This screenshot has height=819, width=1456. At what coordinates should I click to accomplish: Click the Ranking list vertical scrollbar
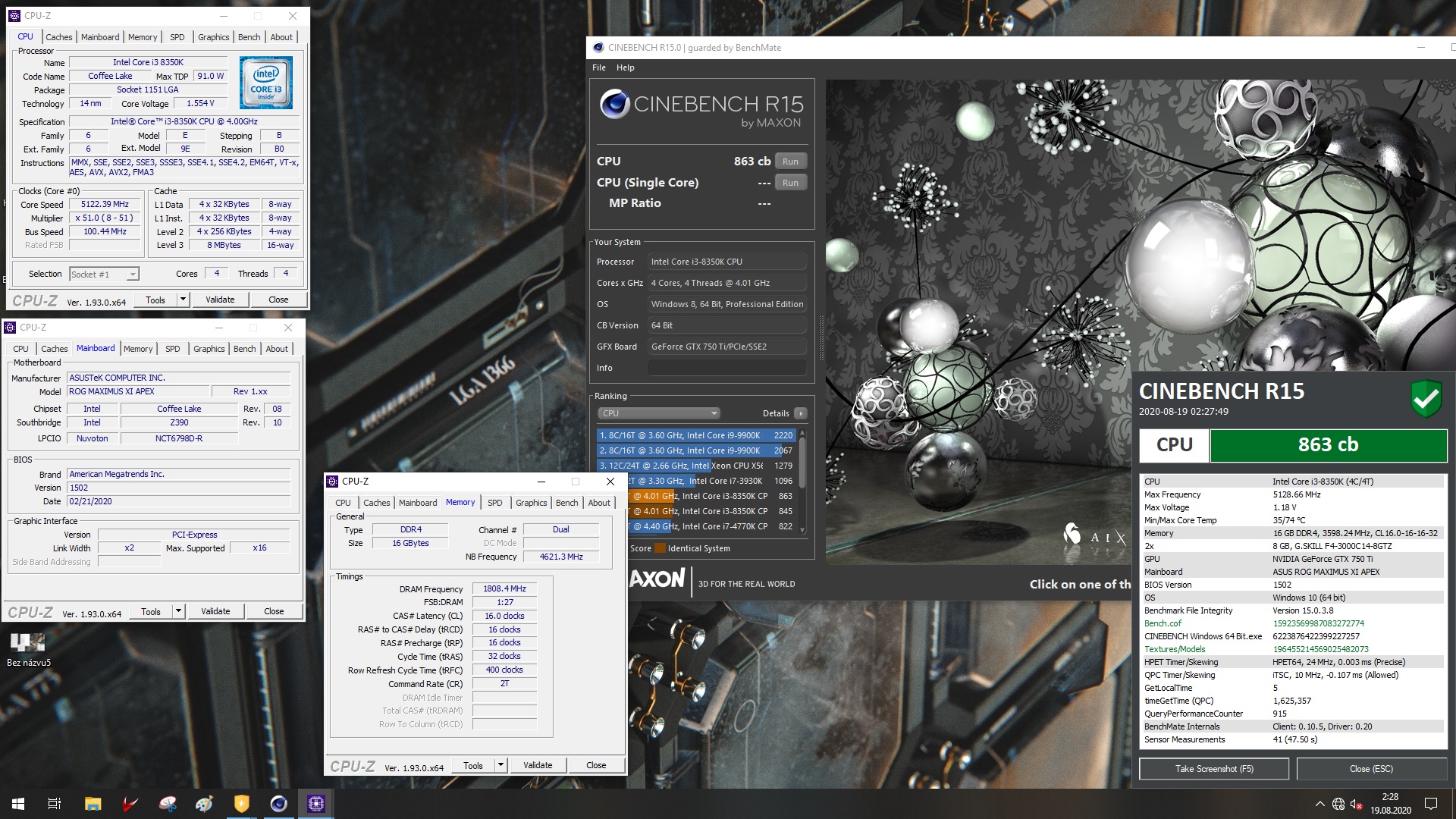click(x=802, y=482)
